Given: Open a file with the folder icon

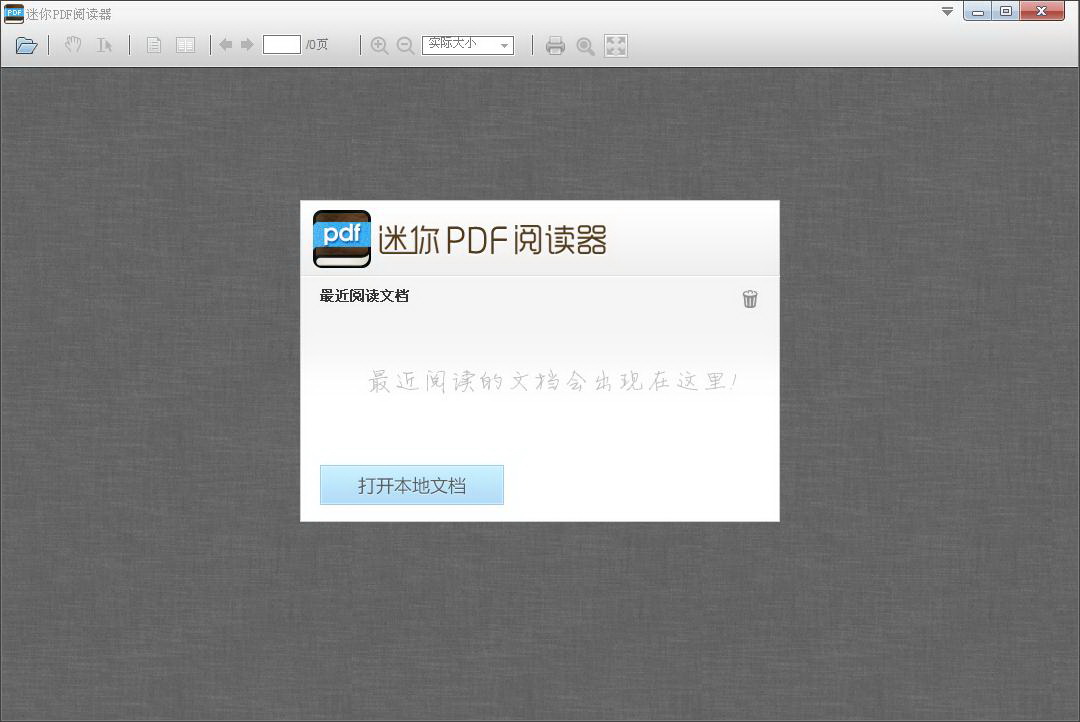Looking at the screenshot, I should [26, 45].
